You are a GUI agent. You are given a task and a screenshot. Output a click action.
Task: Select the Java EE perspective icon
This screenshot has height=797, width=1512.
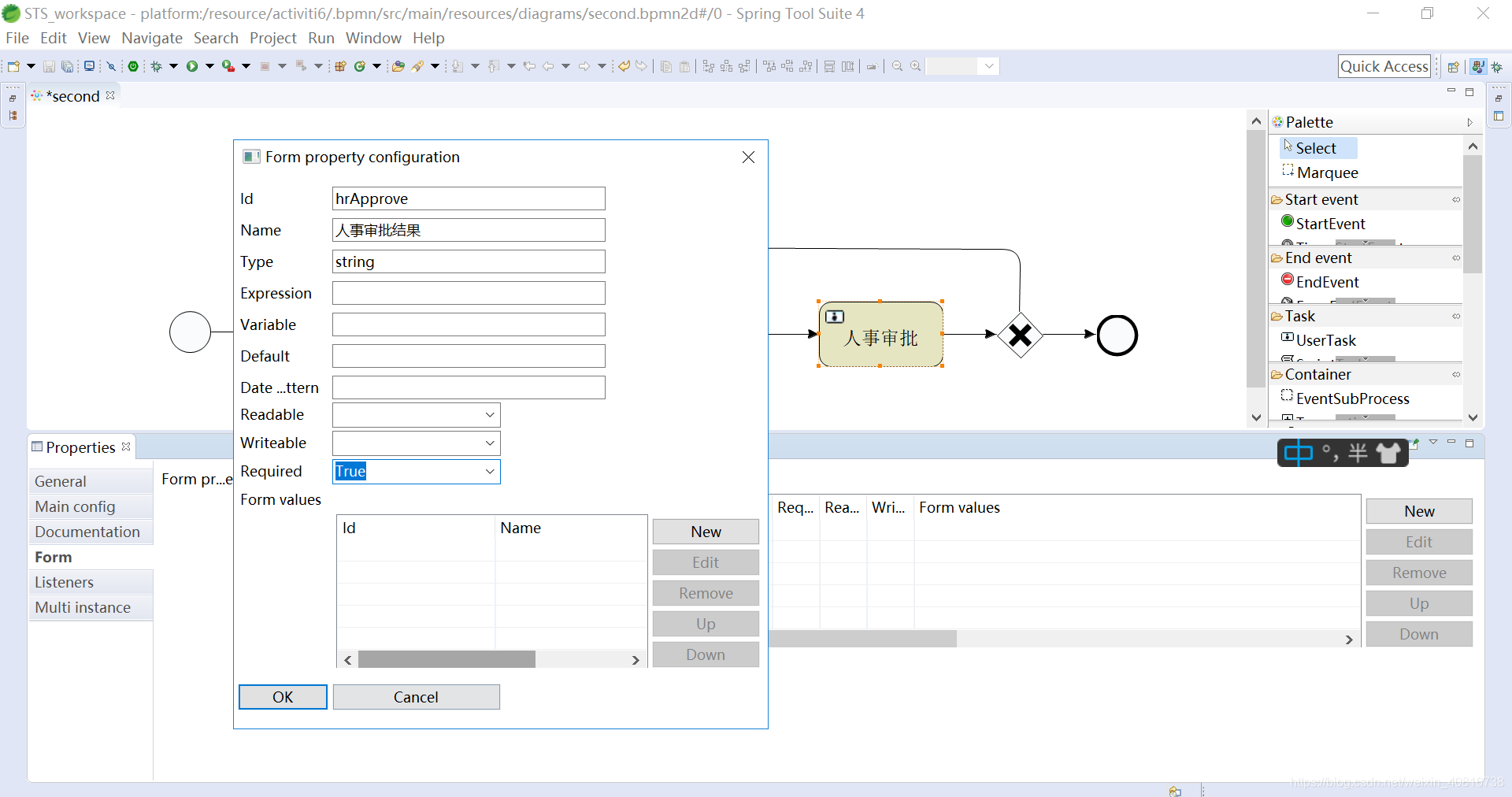click(x=1478, y=67)
